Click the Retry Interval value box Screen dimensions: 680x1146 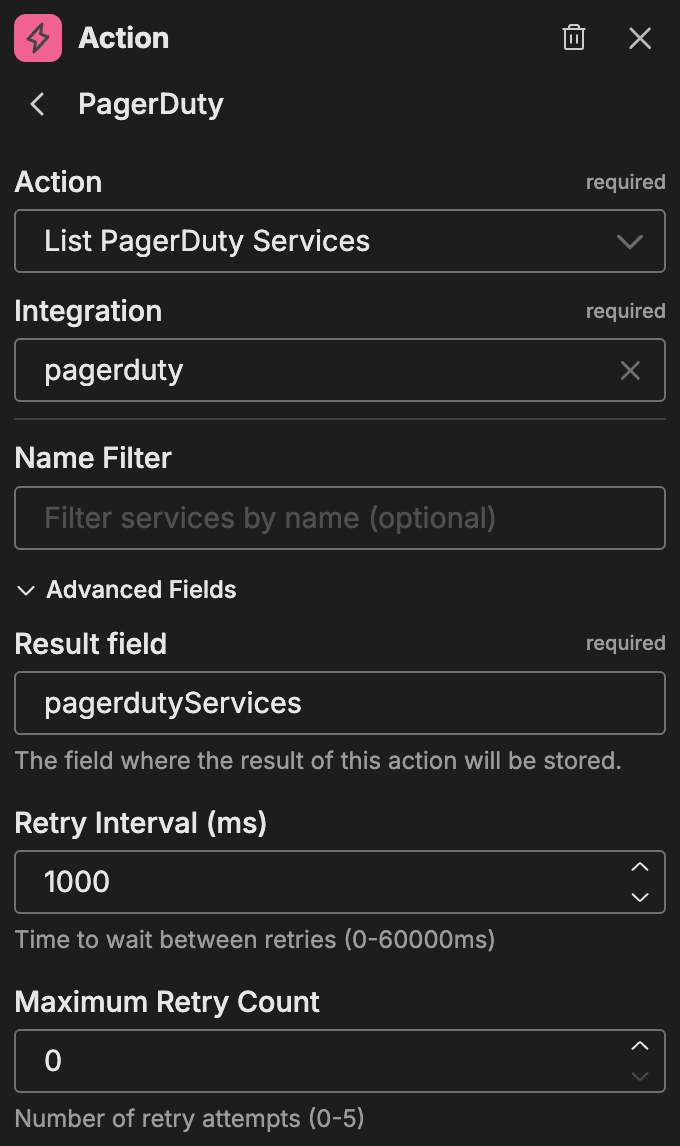point(300,882)
